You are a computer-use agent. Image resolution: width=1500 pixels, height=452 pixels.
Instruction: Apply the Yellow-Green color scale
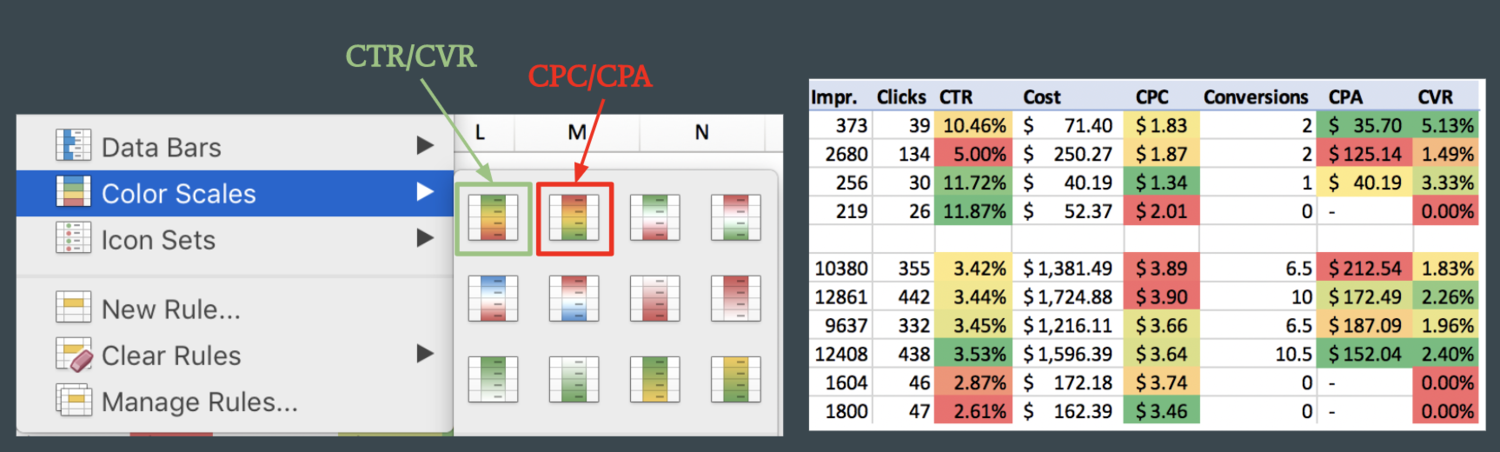coord(736,379)
